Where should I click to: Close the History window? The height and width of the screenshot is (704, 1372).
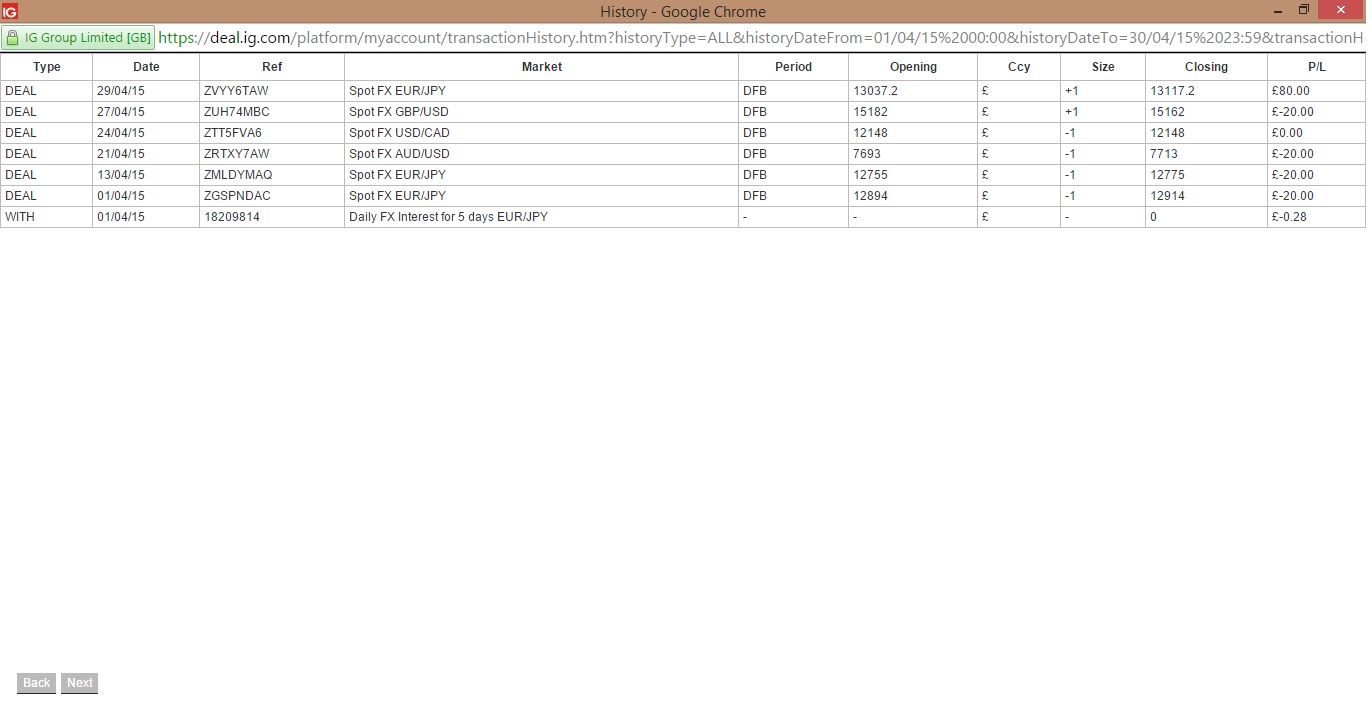point(1342,10)
